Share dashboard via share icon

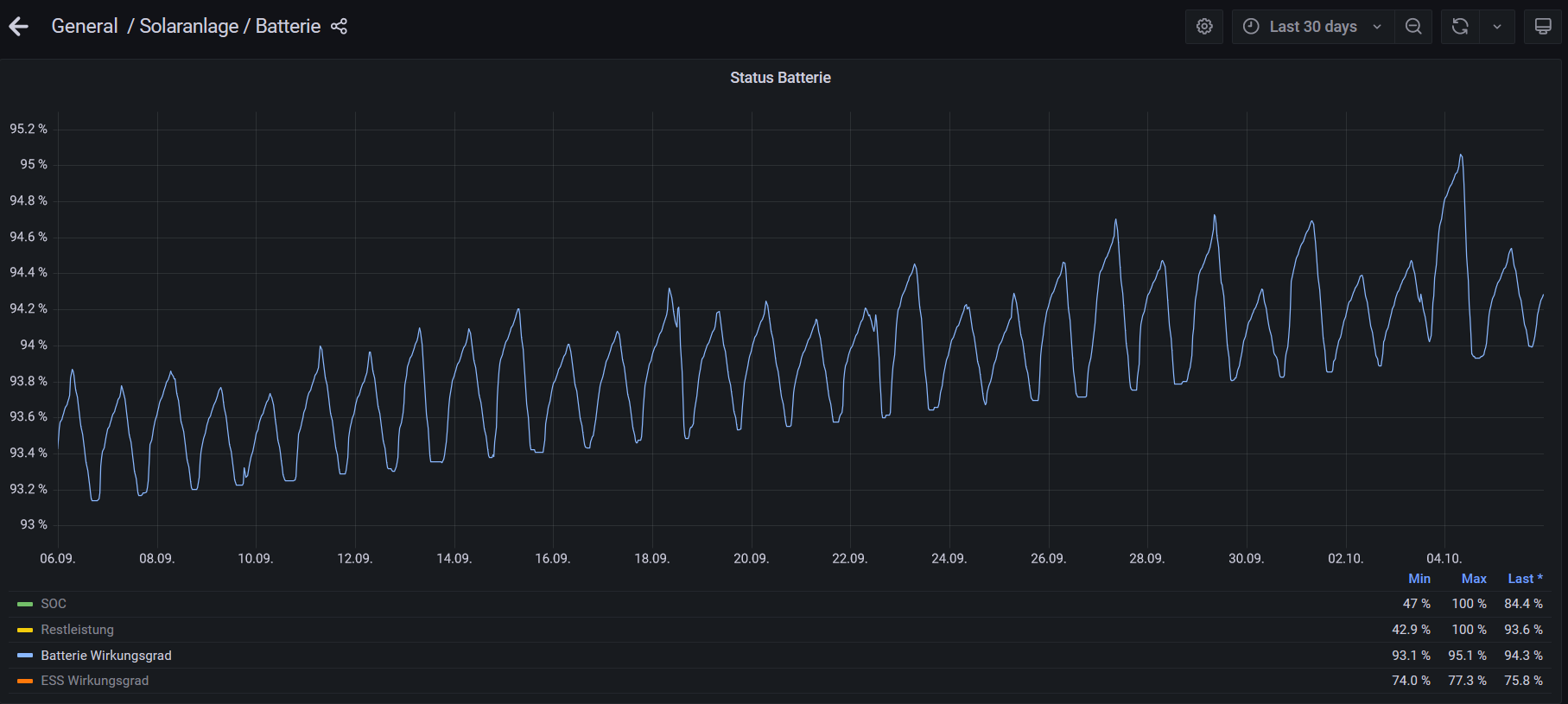339,27
